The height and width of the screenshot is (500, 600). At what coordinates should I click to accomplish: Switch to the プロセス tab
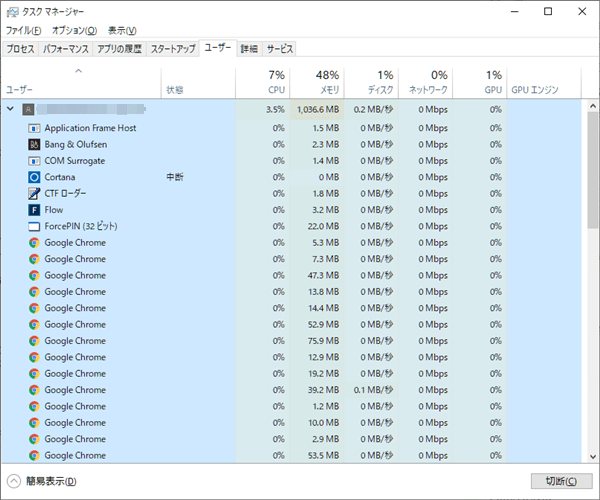(20, 49)
